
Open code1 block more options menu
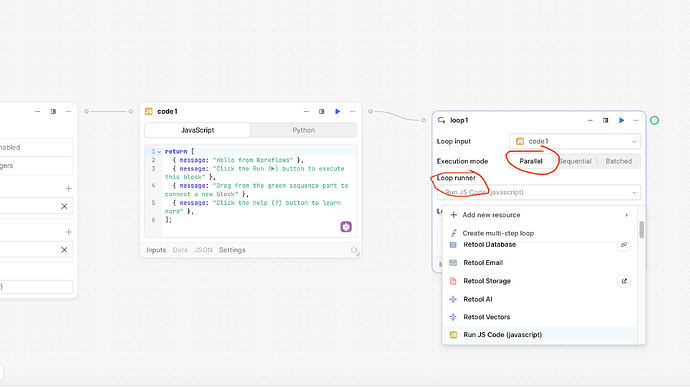[352, 111]
